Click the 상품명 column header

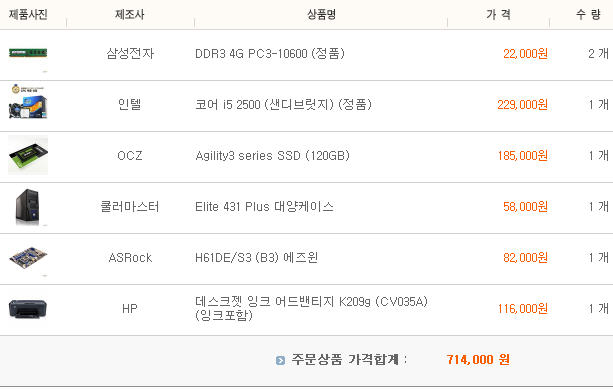[321, 14]
